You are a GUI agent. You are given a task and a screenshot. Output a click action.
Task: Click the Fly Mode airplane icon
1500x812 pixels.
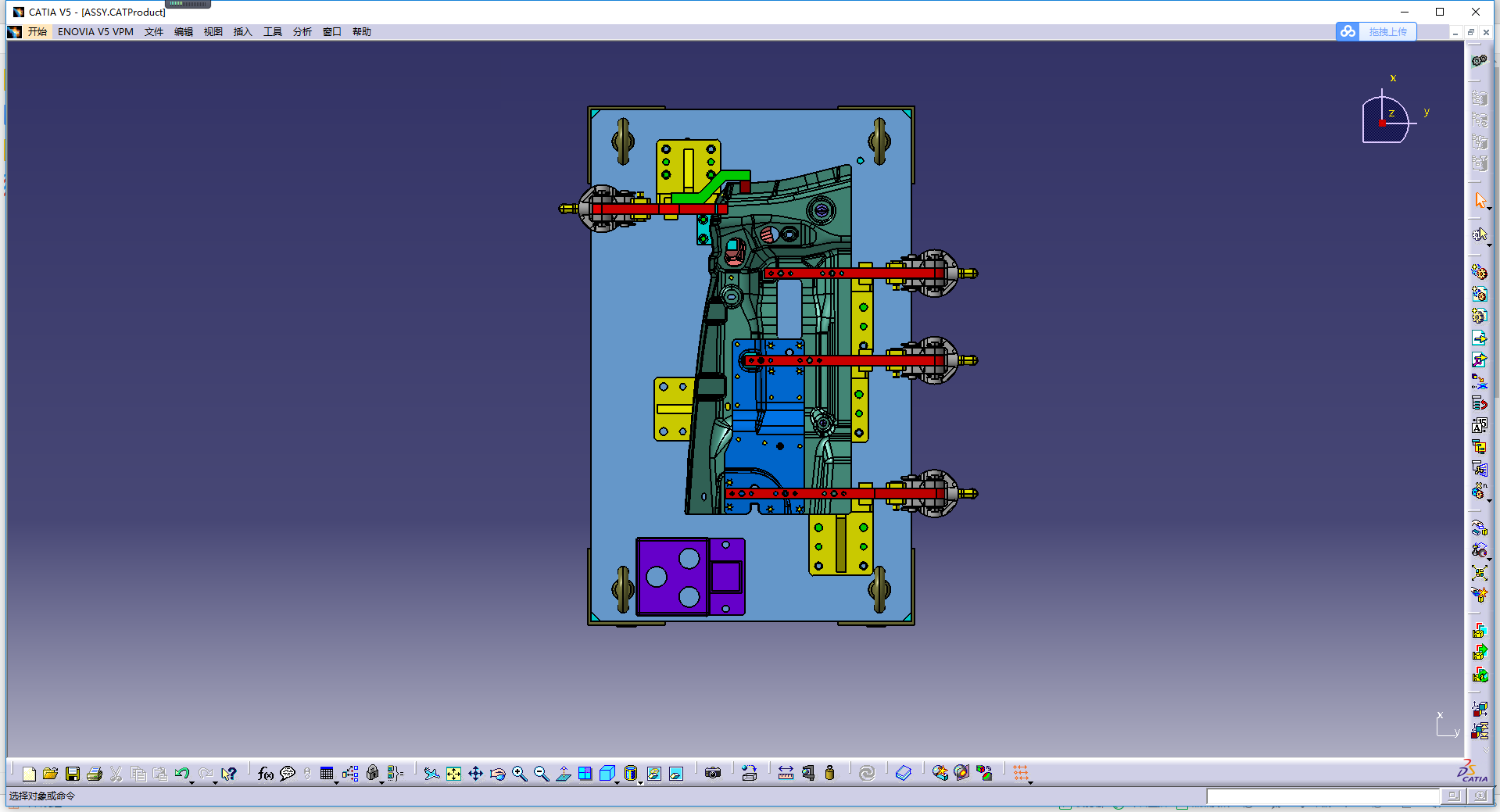pyautogui.click(x=431, y=774)
